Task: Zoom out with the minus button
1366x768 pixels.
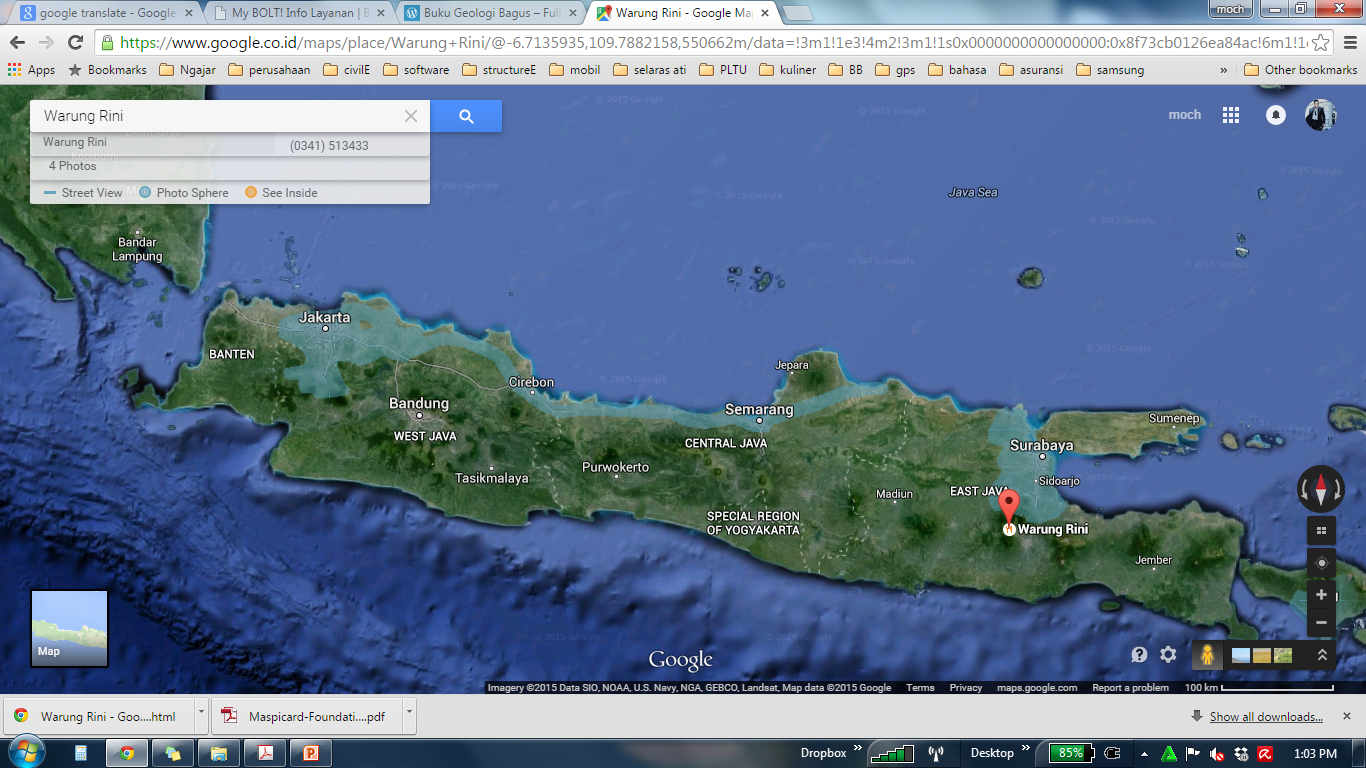Action: click(x=1321, y=622)
